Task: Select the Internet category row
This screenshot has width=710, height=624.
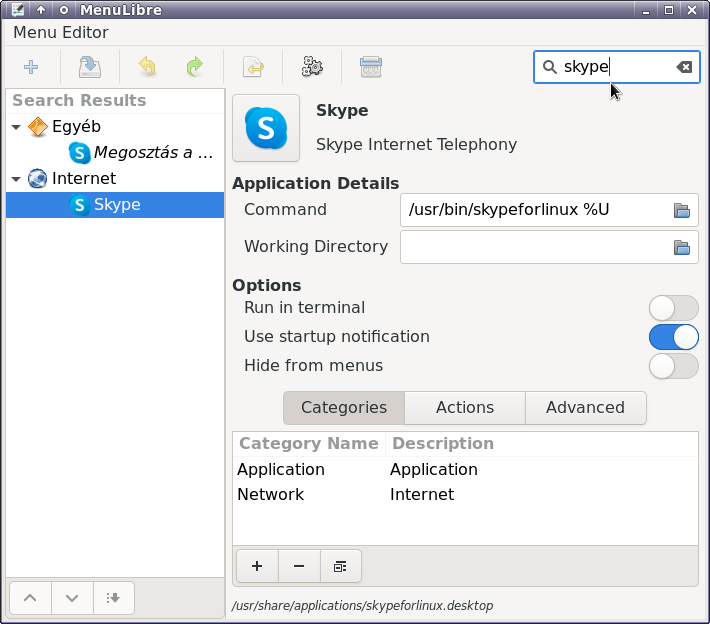Action: pos(115,179)
